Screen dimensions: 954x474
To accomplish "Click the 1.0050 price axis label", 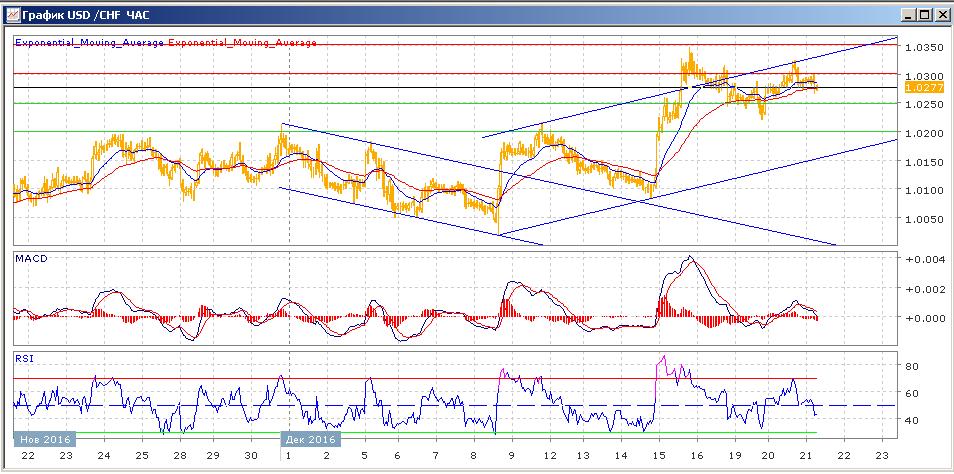I will click(924, 219).
